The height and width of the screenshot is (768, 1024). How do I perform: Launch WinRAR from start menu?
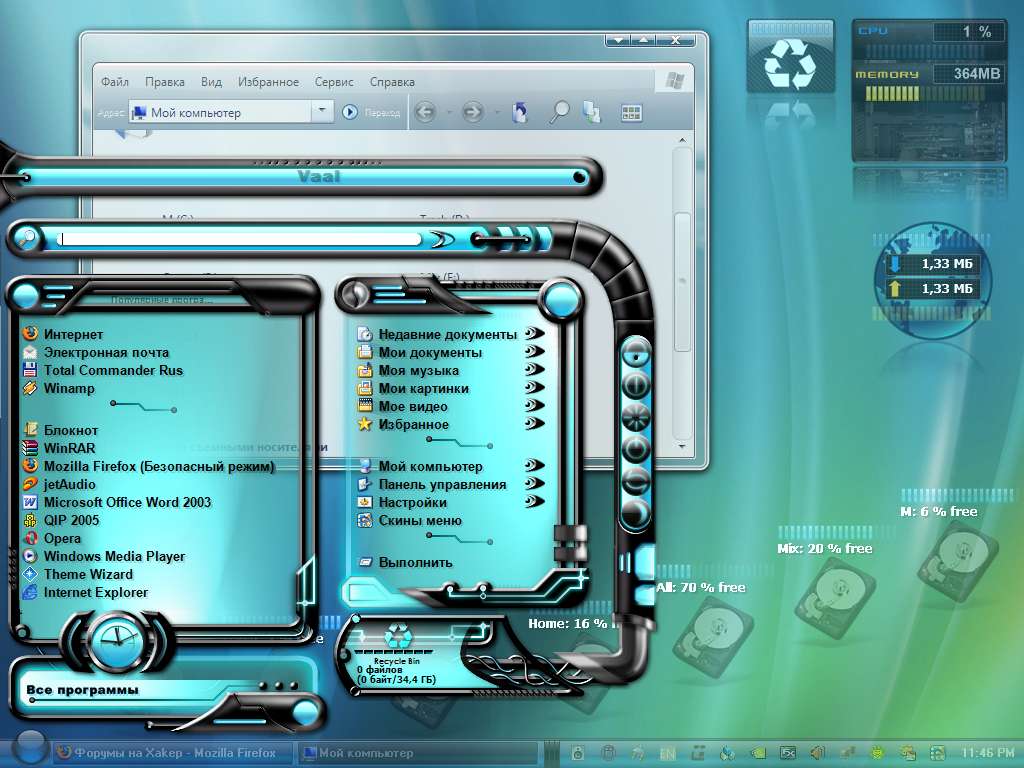click(x=59, y=449)
